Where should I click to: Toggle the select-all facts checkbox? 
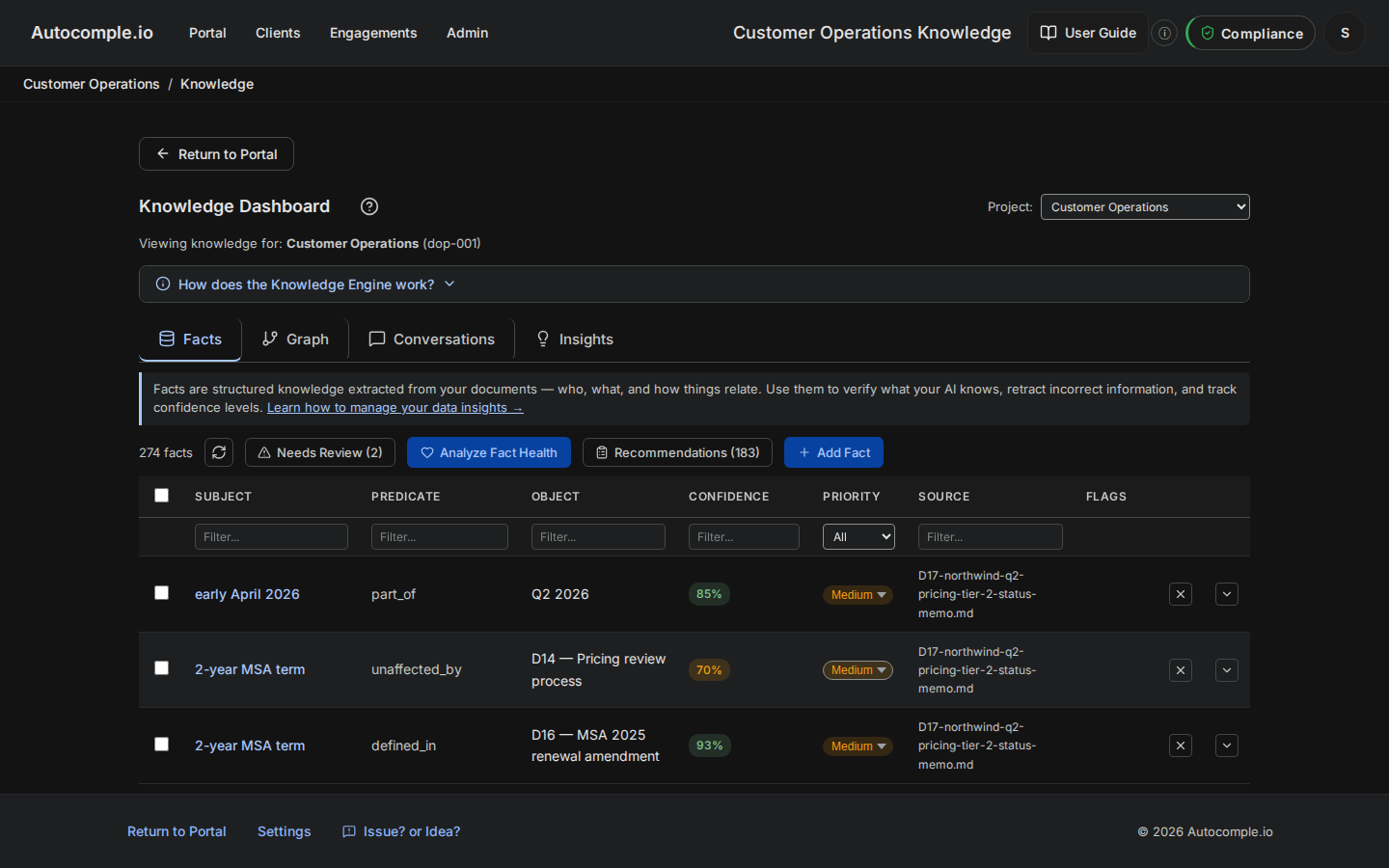161,495
